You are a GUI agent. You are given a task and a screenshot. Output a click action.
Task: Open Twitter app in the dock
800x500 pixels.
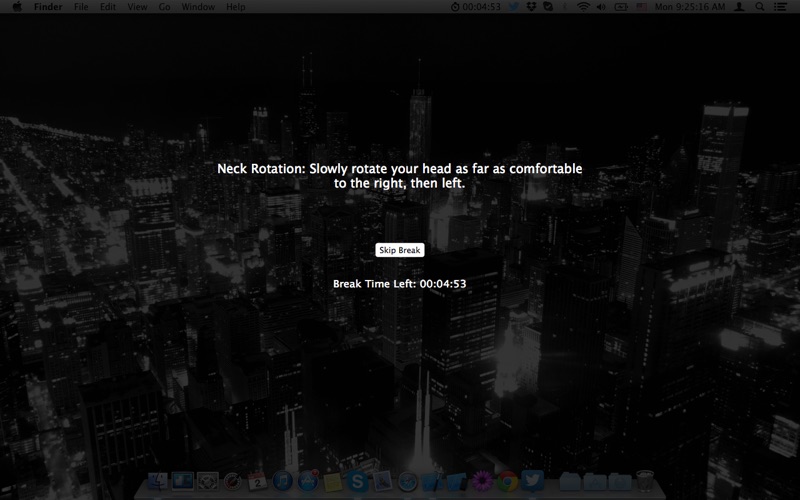click(532, 482)
